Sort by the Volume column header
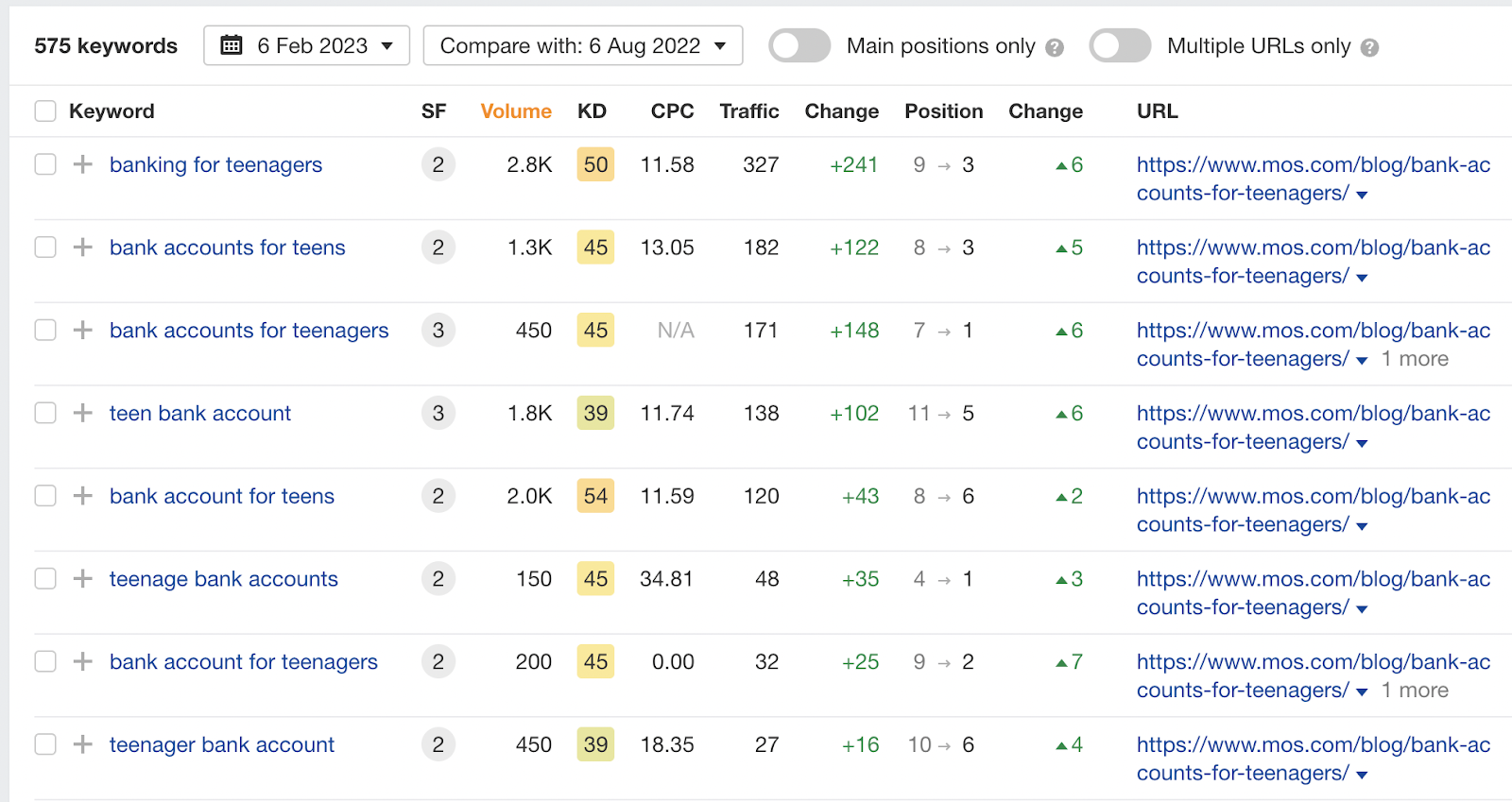The height and width of the screenshot is (802, 1512). pos(516,111)
